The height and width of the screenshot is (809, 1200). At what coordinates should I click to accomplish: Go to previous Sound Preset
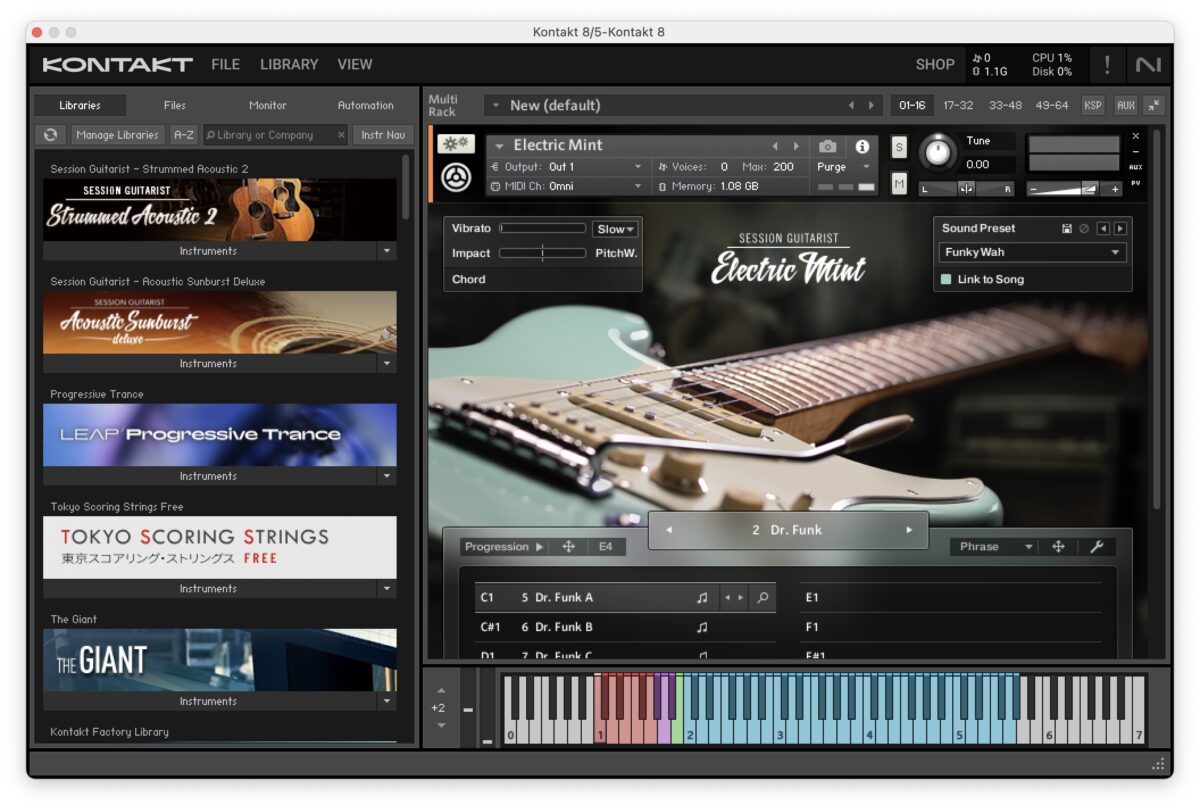point(1103,229)
